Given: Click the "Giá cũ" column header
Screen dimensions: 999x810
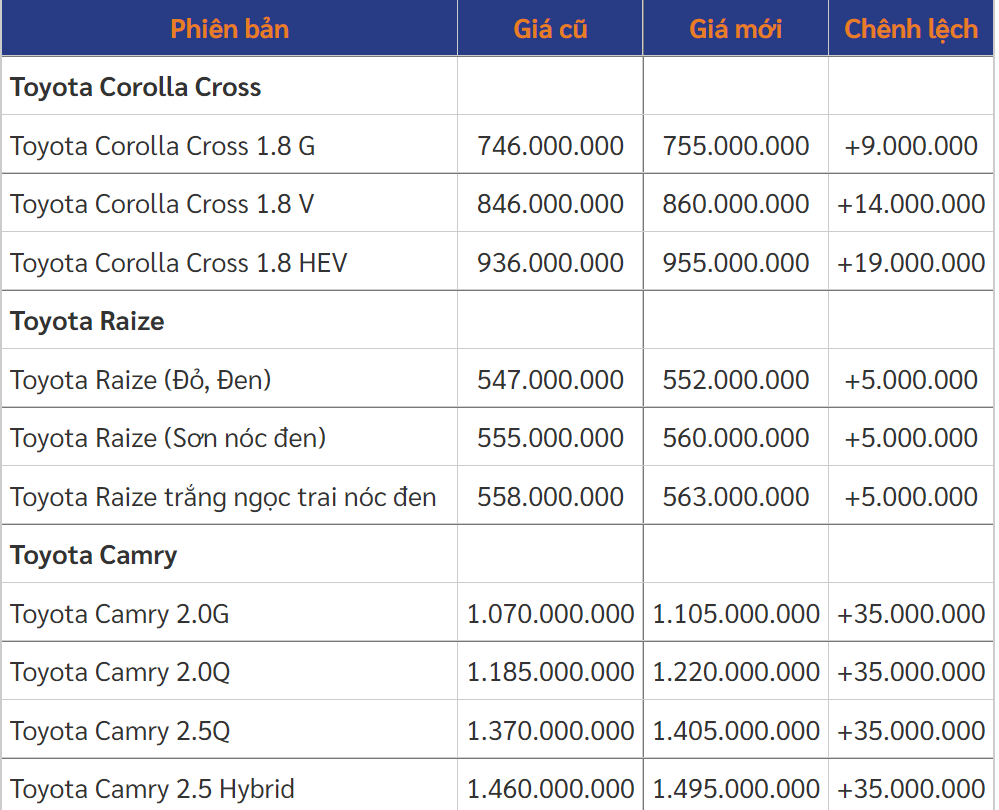Looking at the screenshot, I should [550, 29].
